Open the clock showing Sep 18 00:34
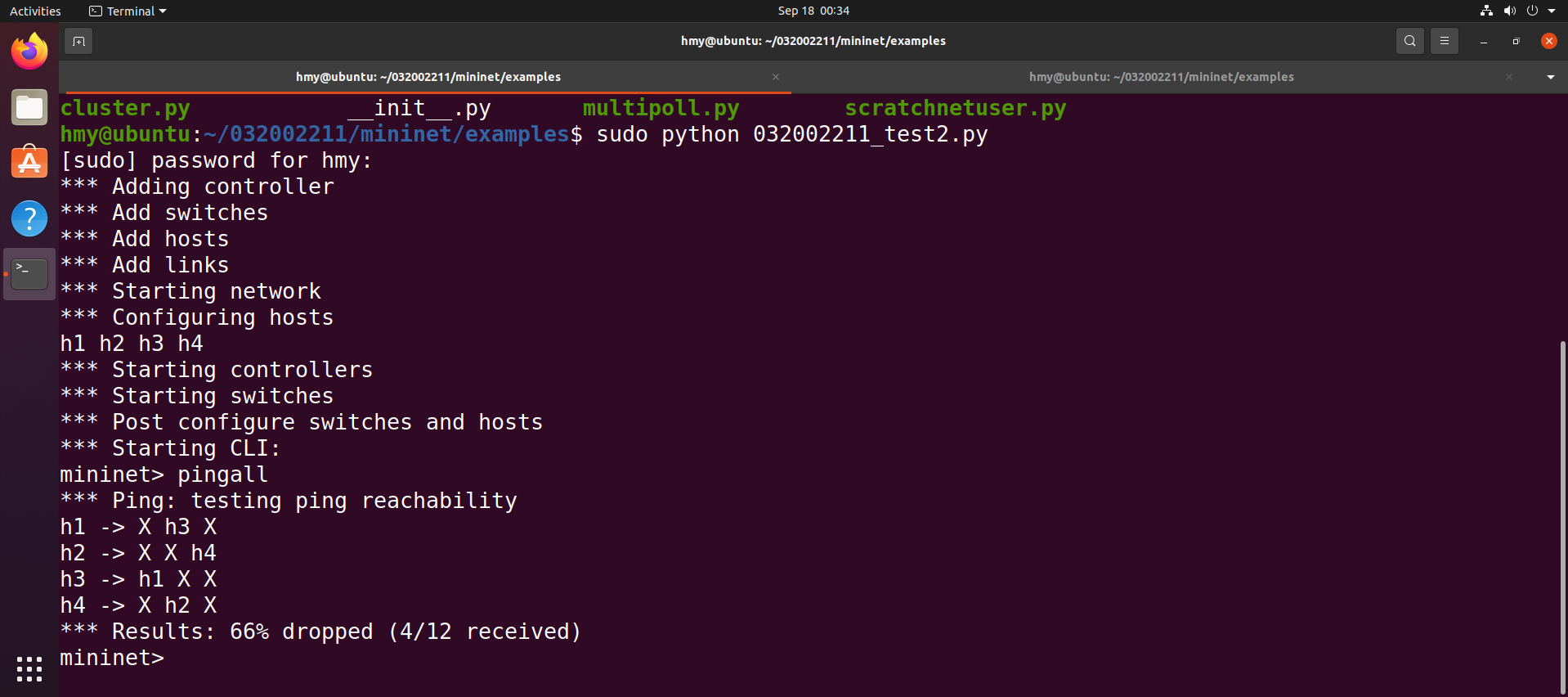This screenshot has height=697, width=1568. pos(813,11)
